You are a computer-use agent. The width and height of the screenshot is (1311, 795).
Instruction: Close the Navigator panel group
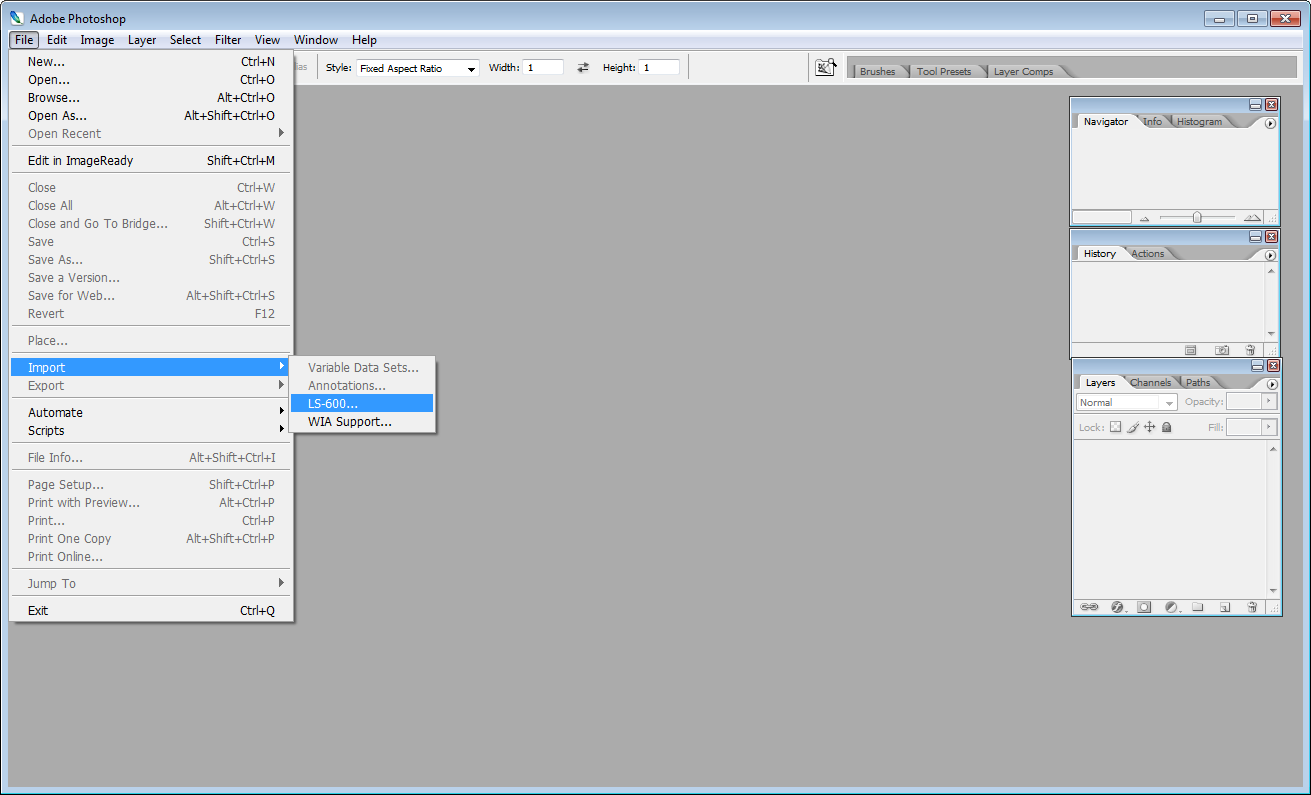(x=1272, y=104)
